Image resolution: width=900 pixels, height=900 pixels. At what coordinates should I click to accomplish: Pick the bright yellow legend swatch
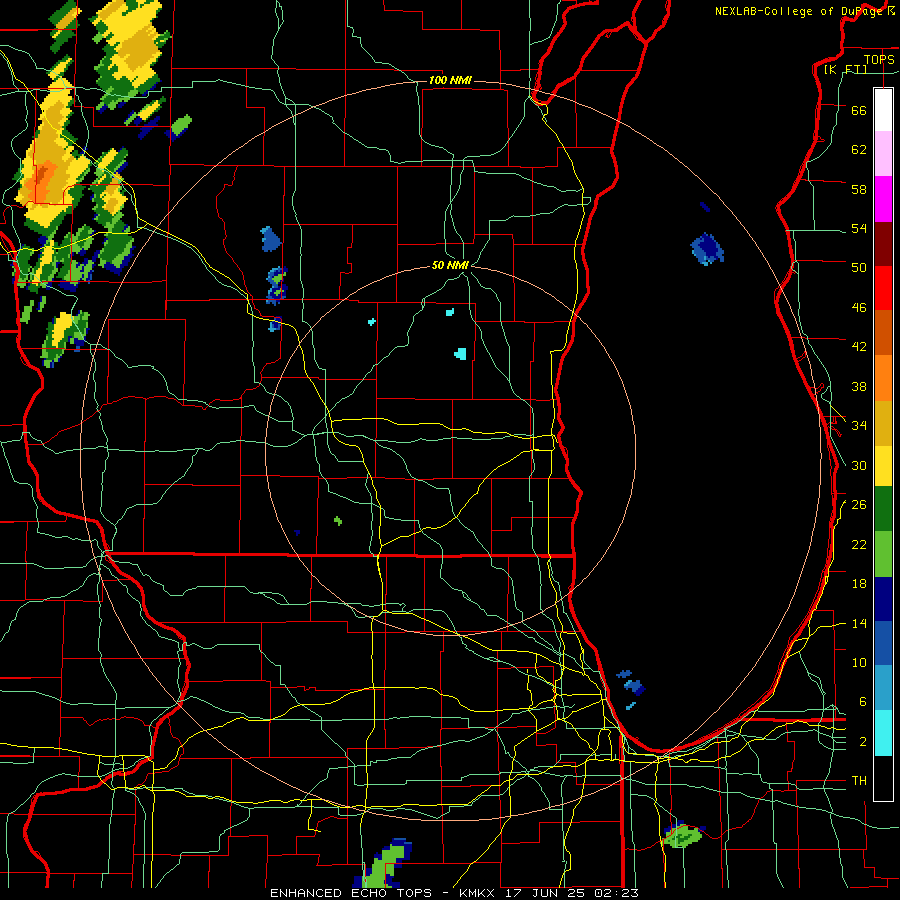pos(883,465)
